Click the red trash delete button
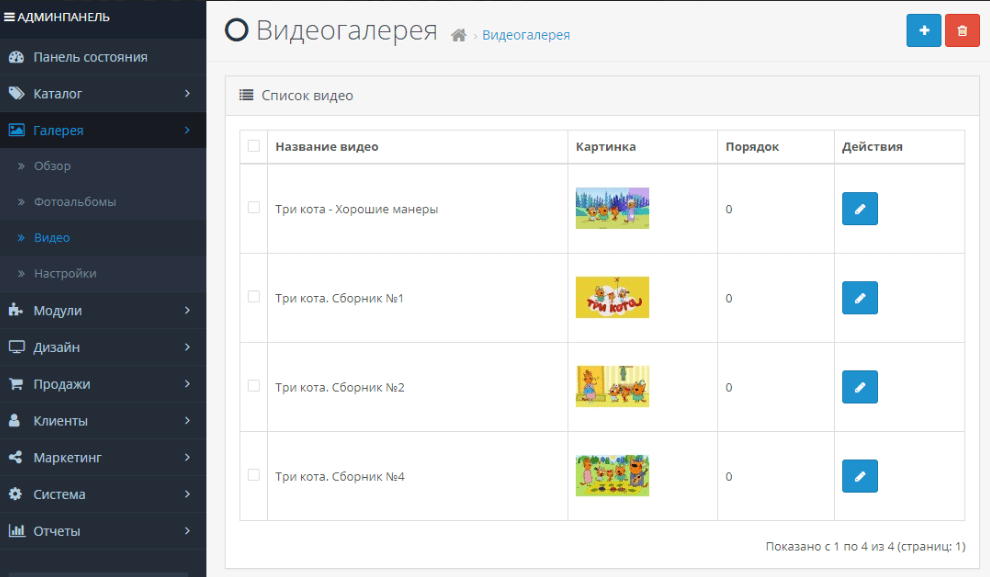Screen dimensions: 990x577 [962, 31]
